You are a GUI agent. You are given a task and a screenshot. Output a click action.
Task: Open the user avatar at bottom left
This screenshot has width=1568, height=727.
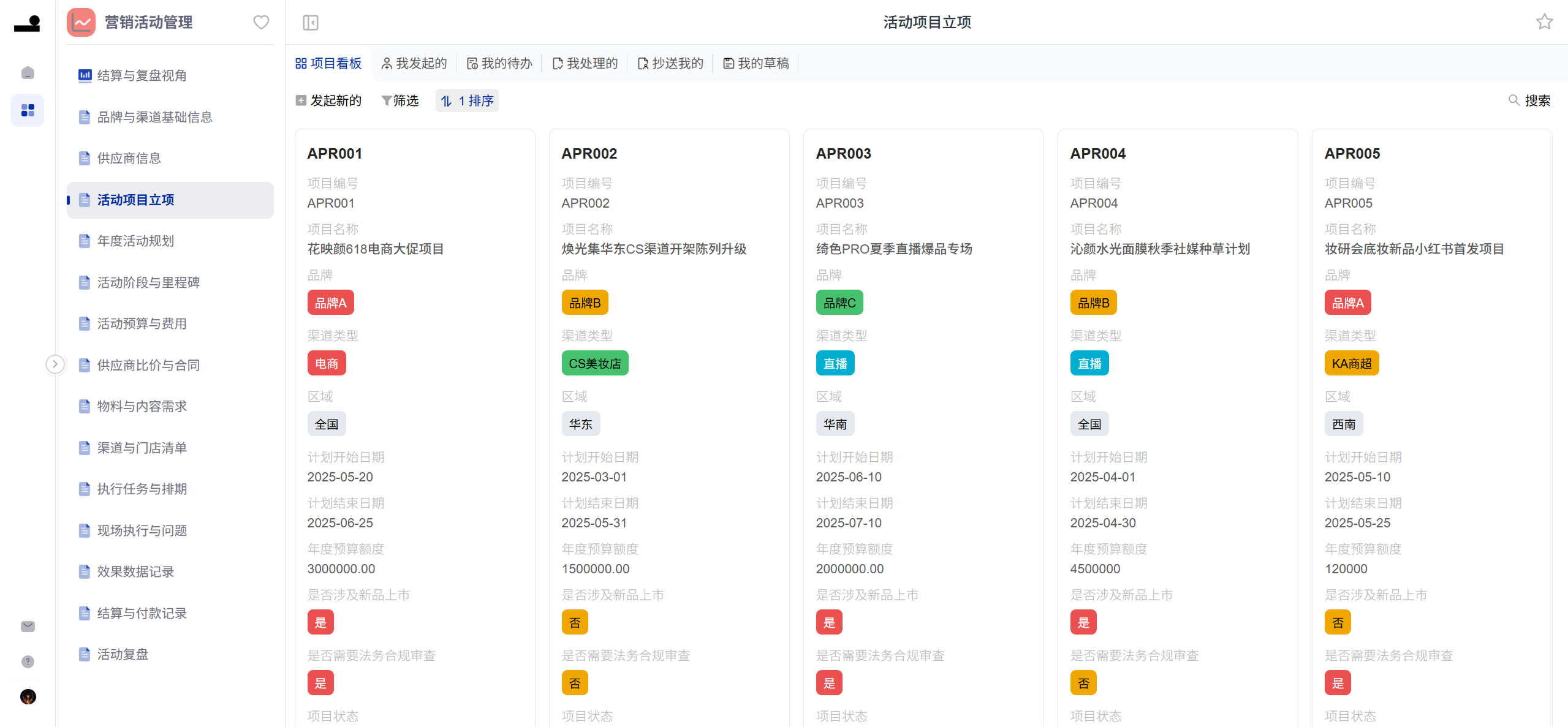(x=27, y=696)
